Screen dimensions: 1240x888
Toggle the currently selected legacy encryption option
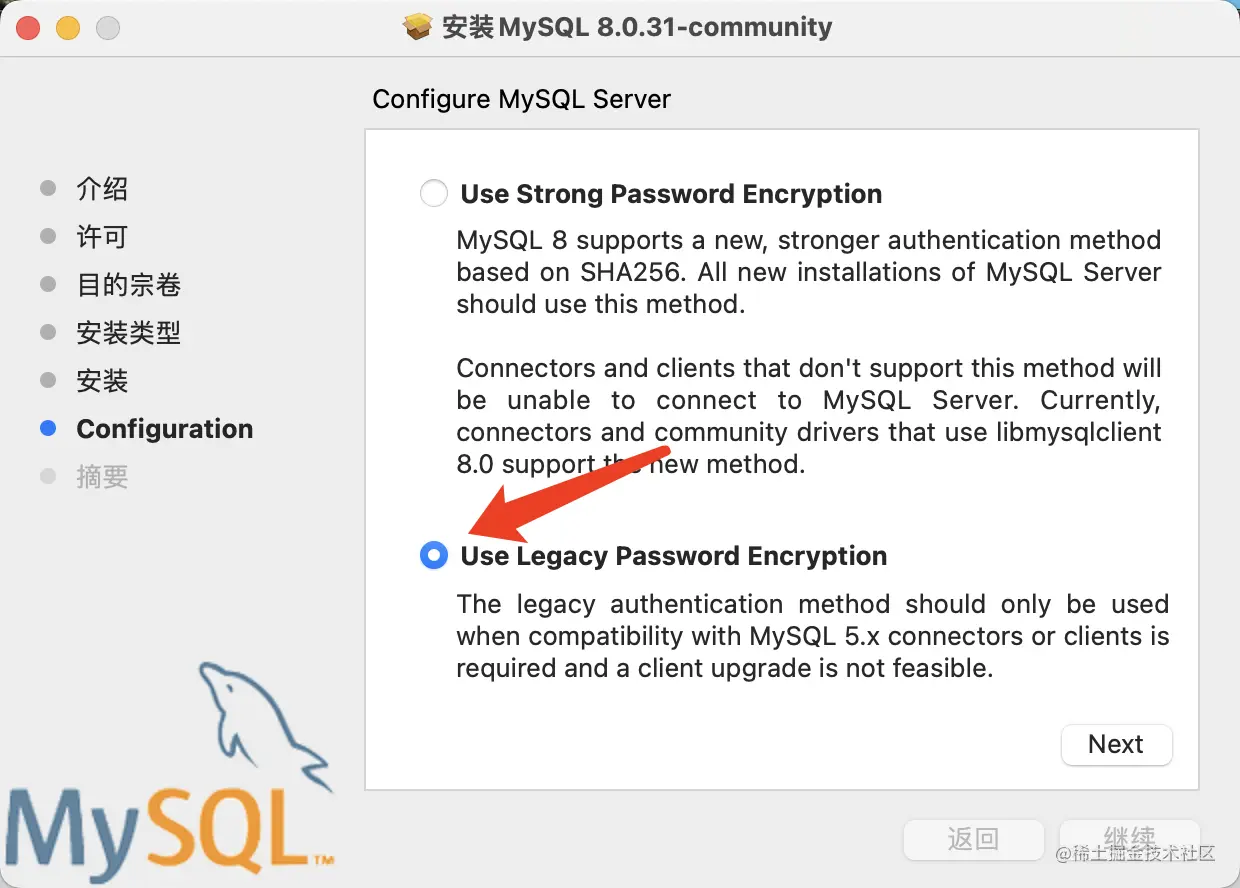(433, 555)
